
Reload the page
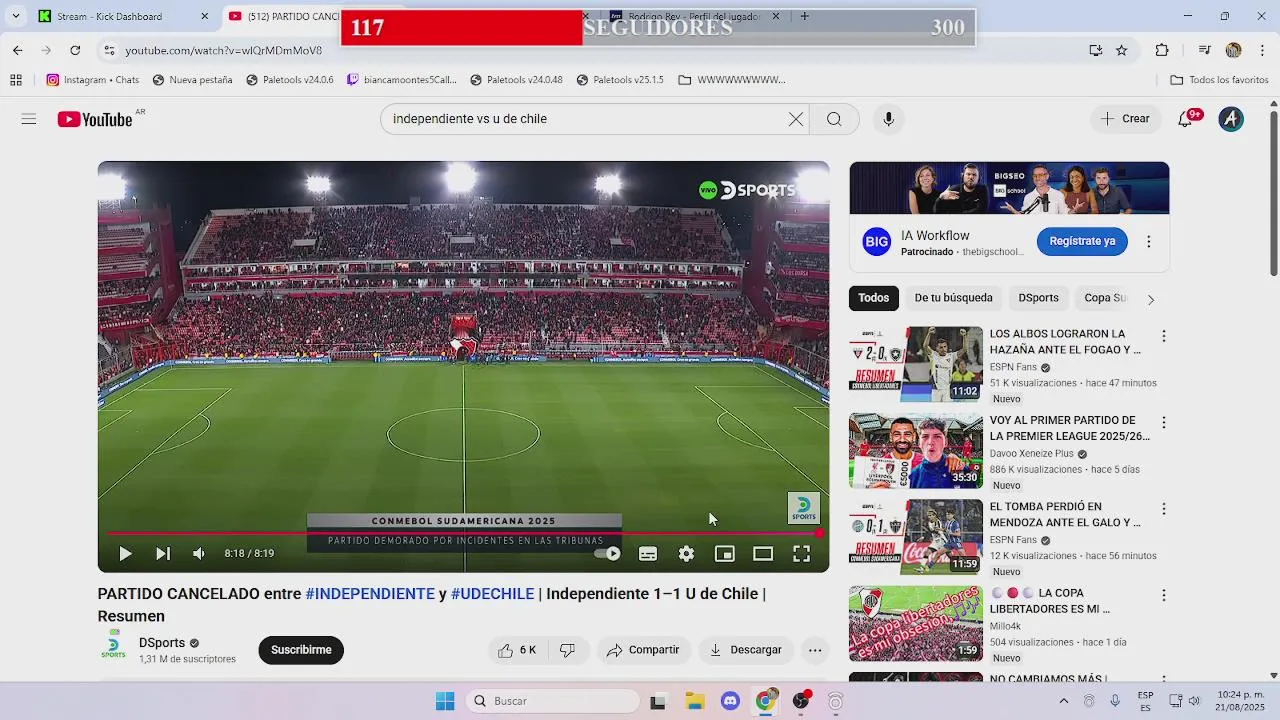(75, 50)
